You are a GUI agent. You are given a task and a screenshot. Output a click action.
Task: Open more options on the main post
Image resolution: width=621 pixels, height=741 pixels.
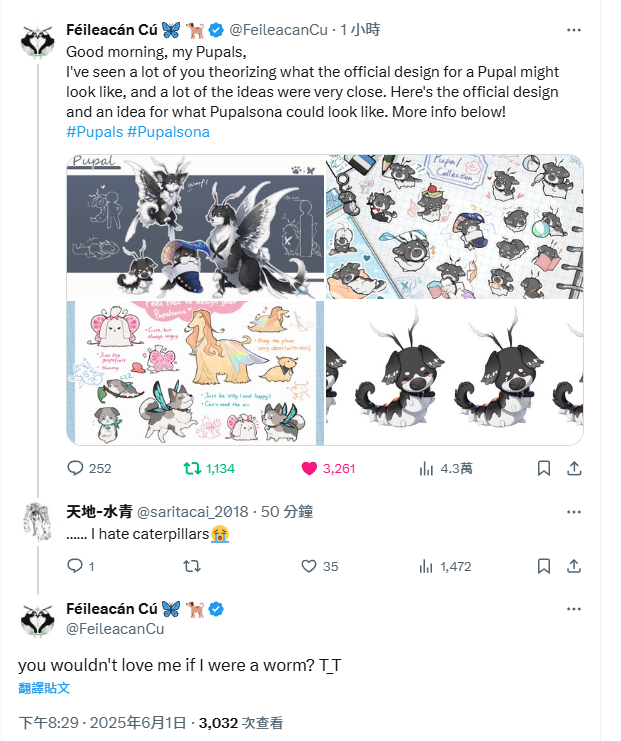pos(574,30)
